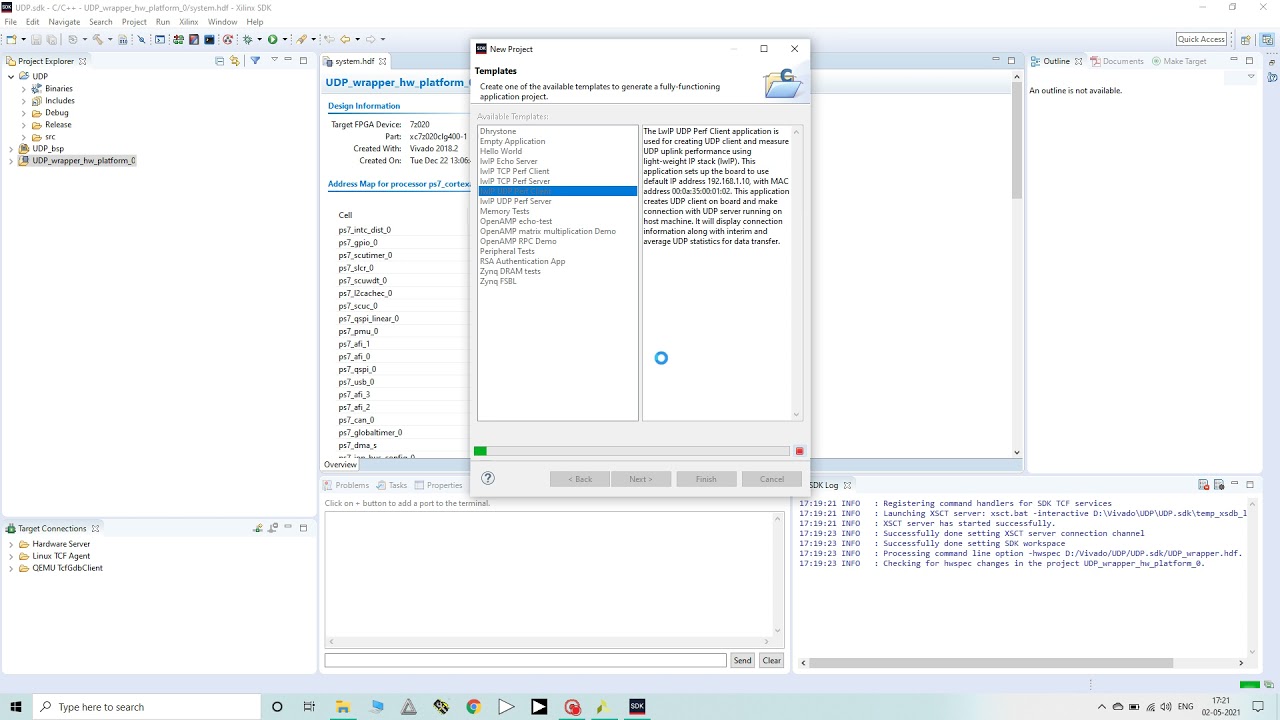1280x720 pixels.
Task: Click the Next button in dialog
Action: pyautogui.click(x=640, y=479)
